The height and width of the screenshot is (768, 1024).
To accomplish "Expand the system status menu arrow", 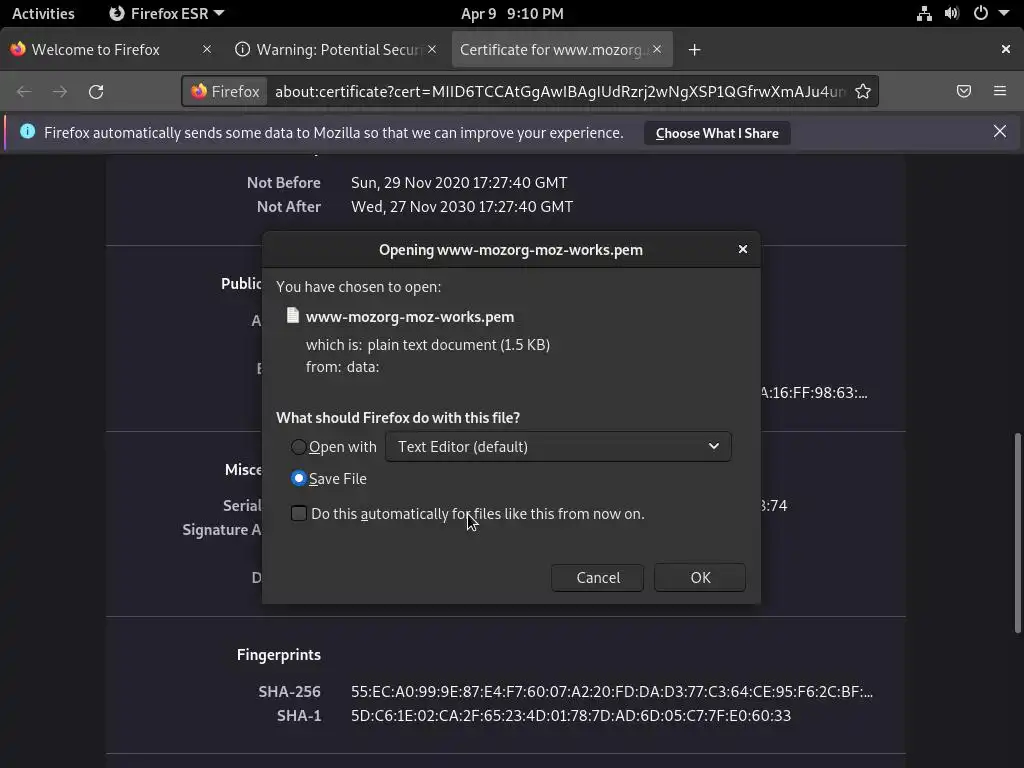I will coord(1004,13).
